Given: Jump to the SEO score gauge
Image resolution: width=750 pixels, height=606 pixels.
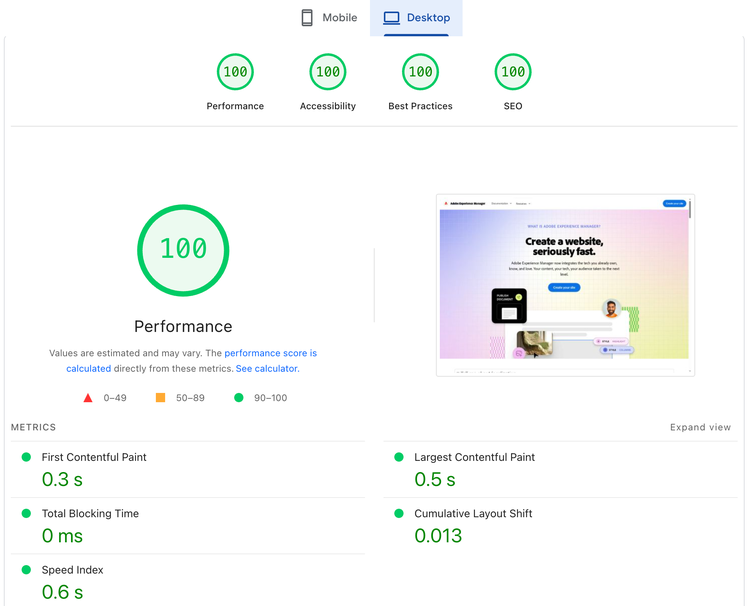Looking at the screenshot, I should pyautogui.click(x=513, y=72).
